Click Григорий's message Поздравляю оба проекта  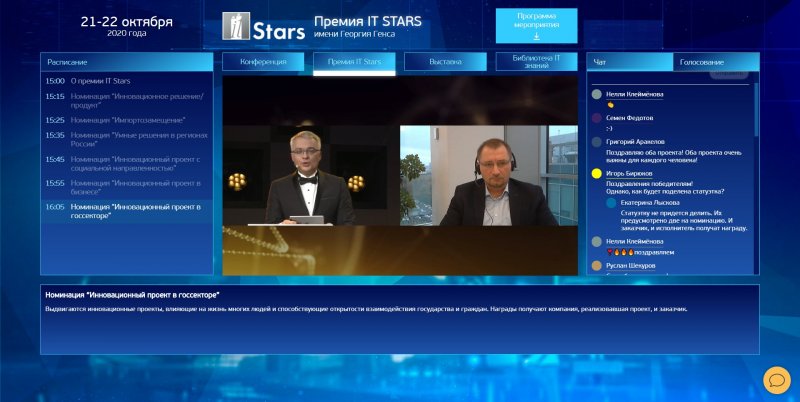tap(673, 156)
